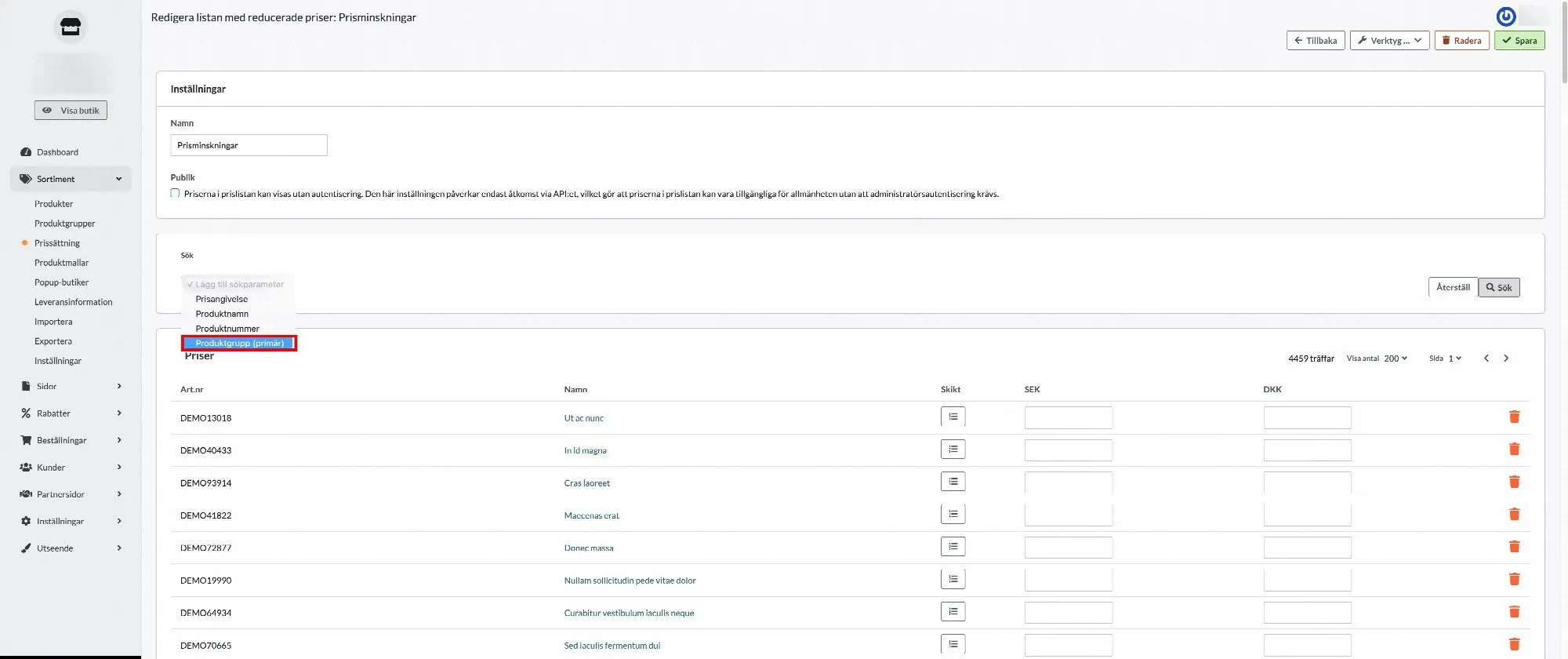Open the power/account icon at top right
This screenshot has width=1568, height=659.
(1505, 16)
